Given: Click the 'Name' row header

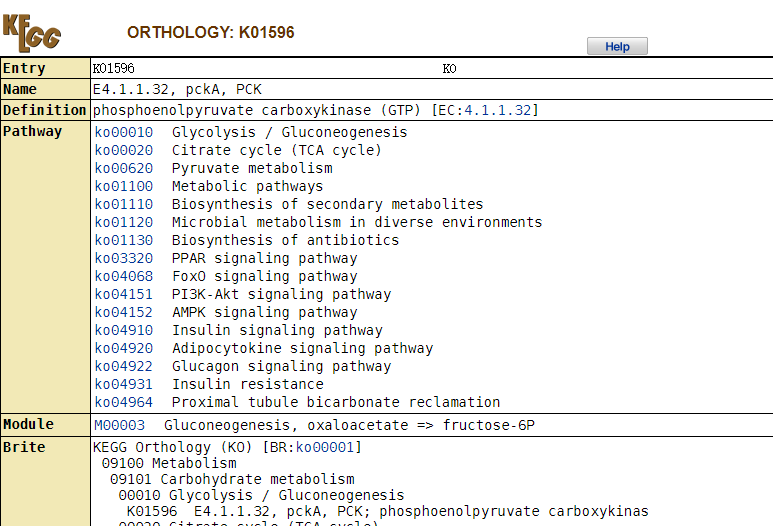Looking at the screenshot, I should tap(45, 89).
